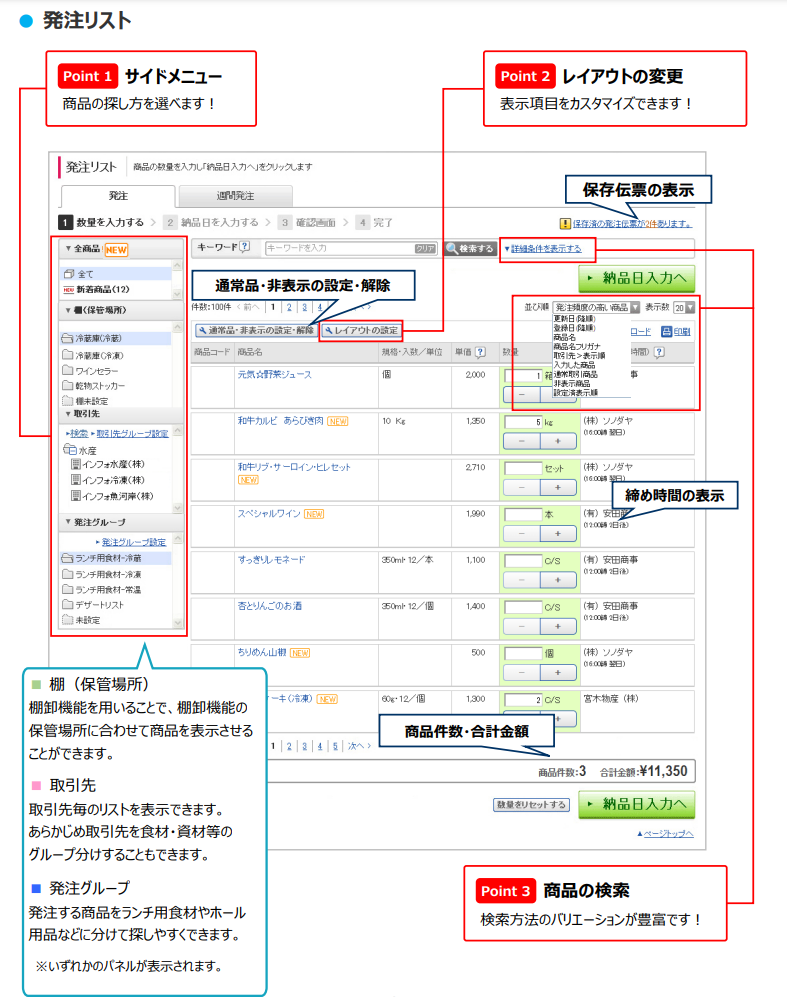Click the キーワード search input field
787x997 pixels.
(339, 248)
